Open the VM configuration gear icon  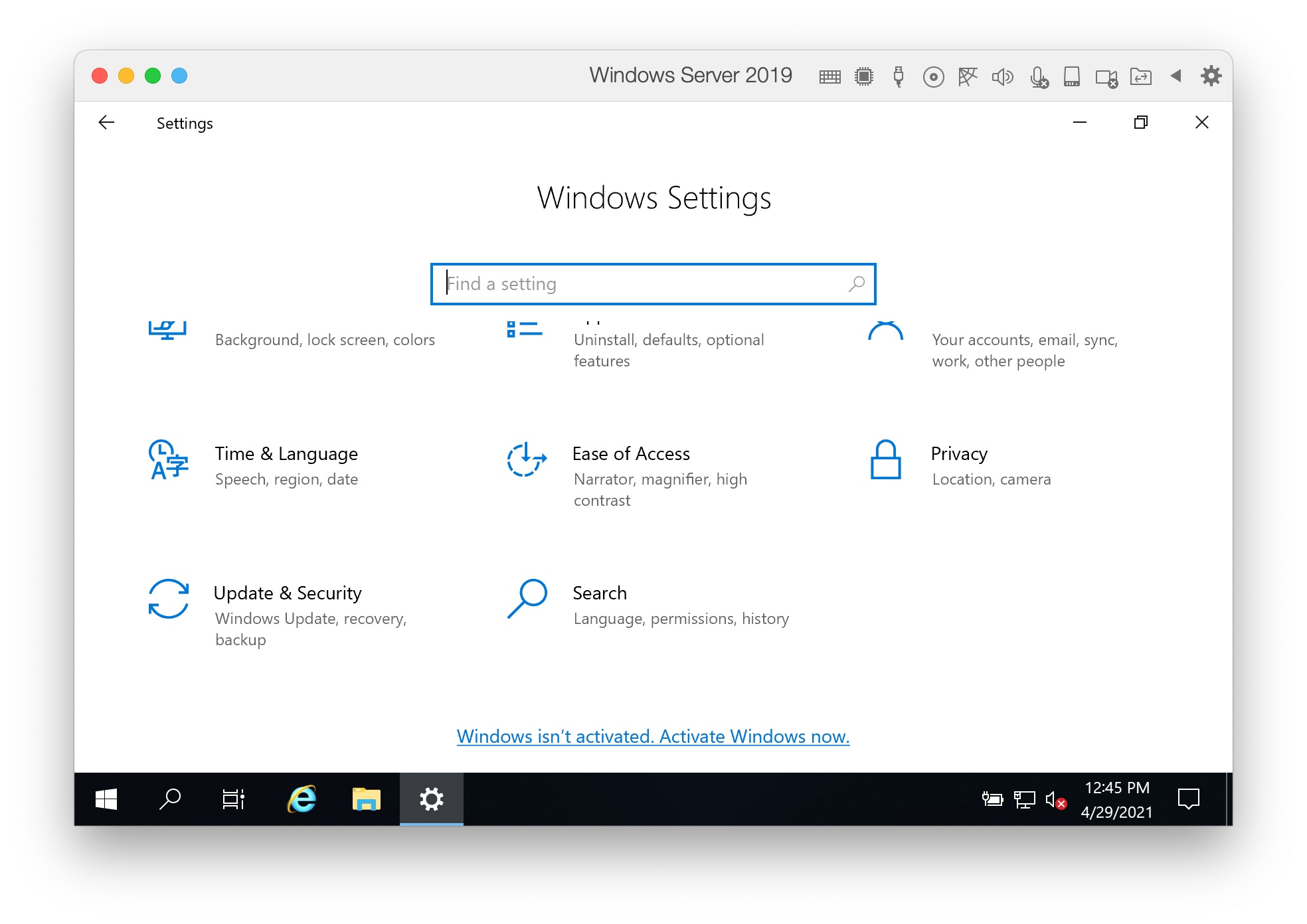1211,76
